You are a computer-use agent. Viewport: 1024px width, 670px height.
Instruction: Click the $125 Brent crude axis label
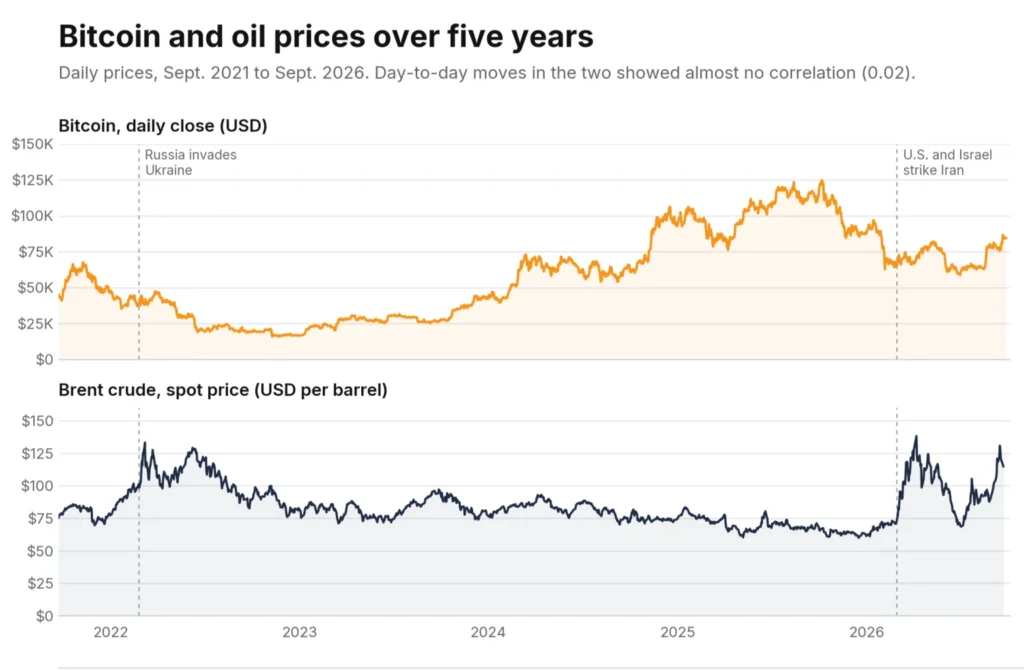[37, 453]
